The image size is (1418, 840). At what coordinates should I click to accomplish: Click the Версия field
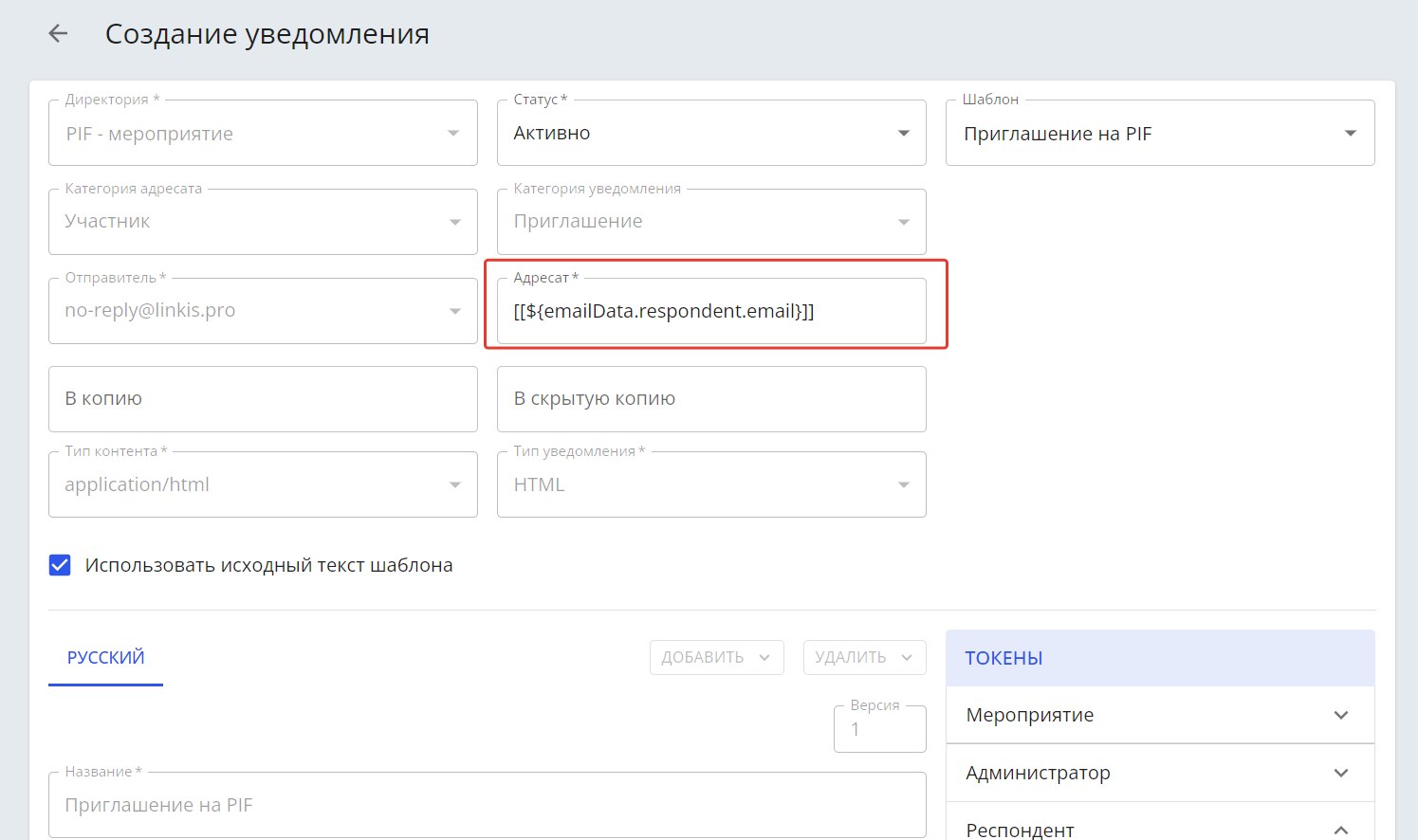point(880,729)
